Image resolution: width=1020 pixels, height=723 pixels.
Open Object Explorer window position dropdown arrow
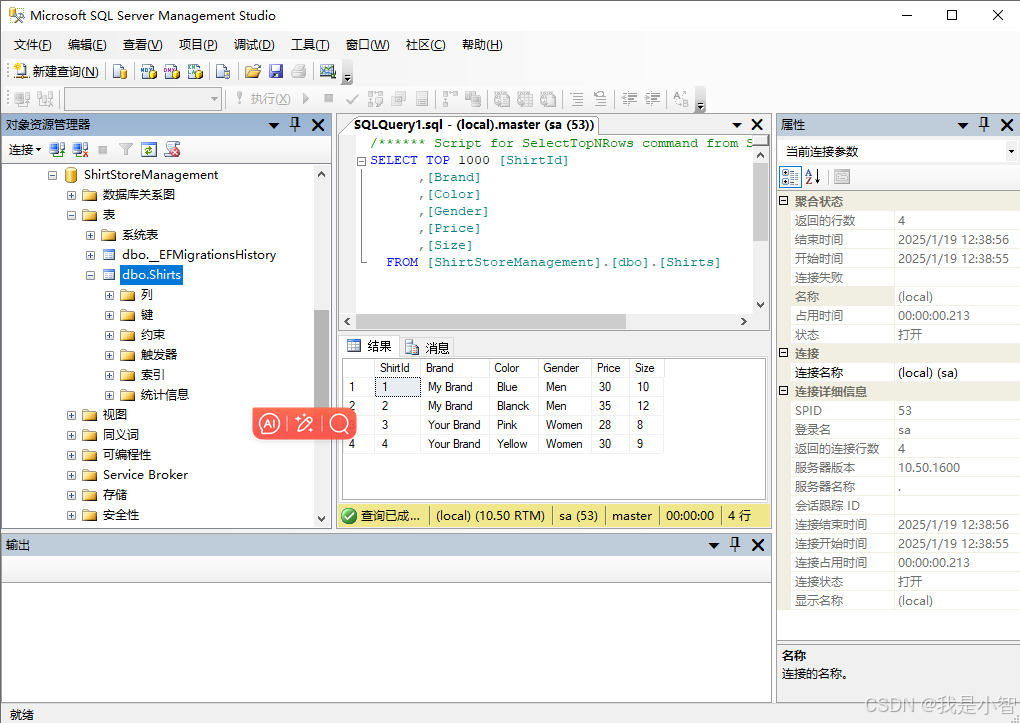pyautogui.click(x=274, y=125)
